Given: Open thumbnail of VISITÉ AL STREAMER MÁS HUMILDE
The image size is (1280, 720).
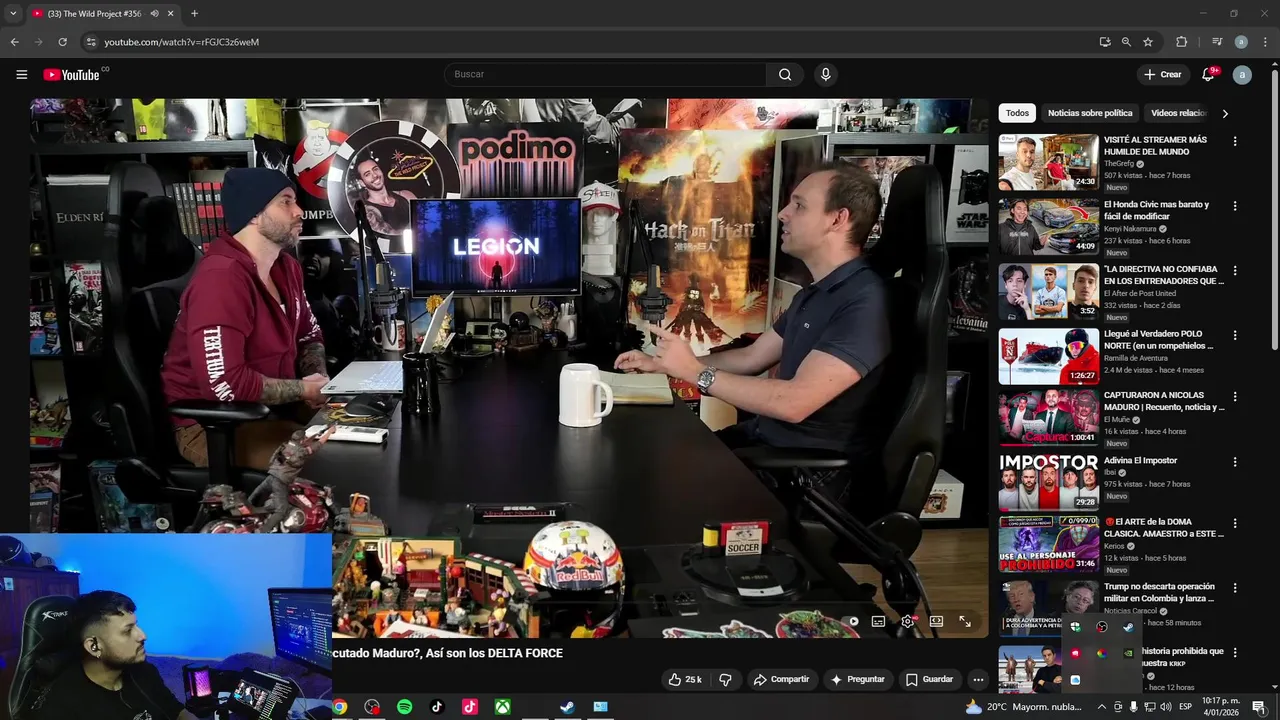Looking at the screenshot, I should click(x=1048, y=162).
